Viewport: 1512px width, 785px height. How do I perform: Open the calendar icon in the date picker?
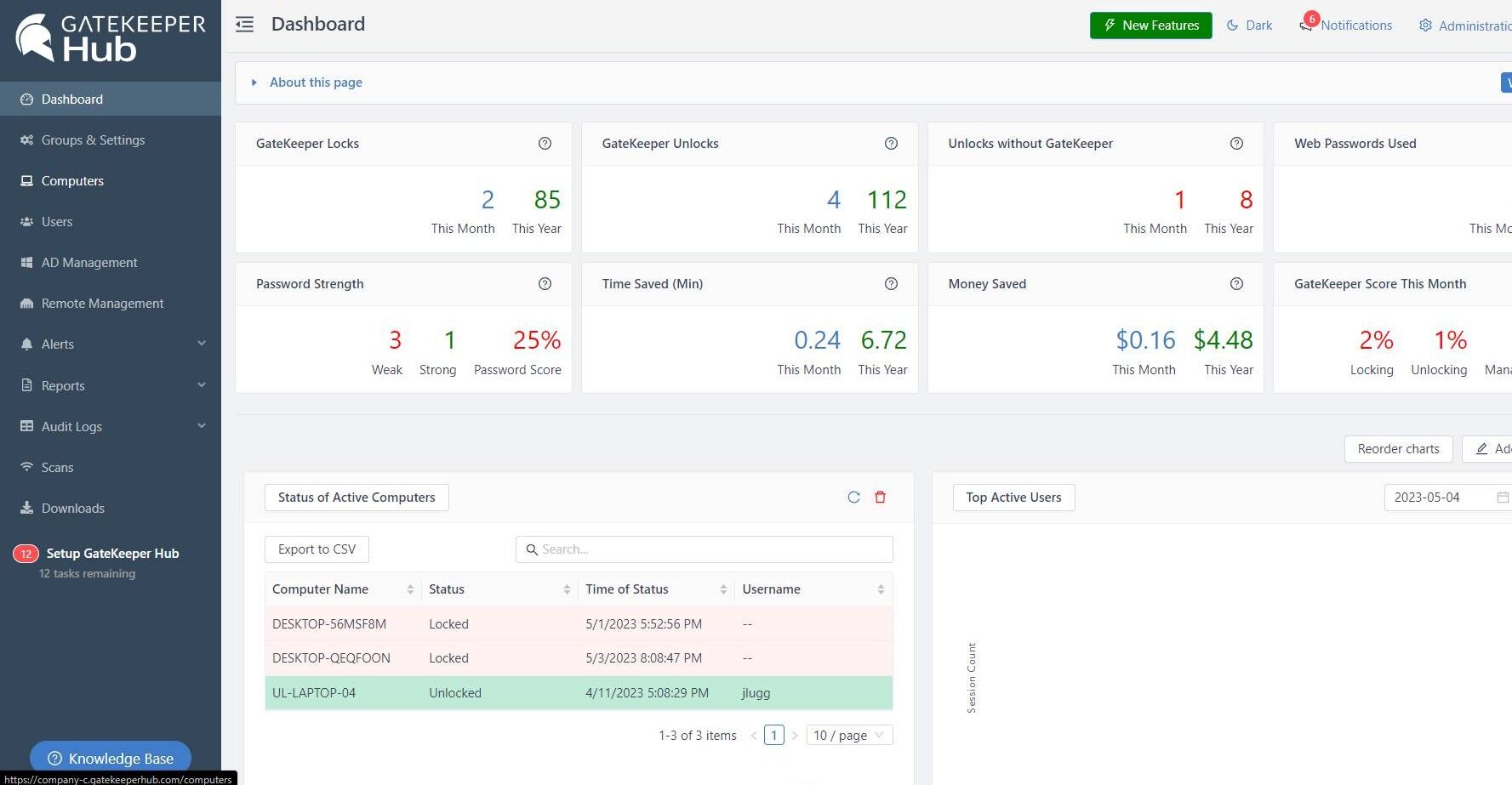click(x=1503, y=498)
